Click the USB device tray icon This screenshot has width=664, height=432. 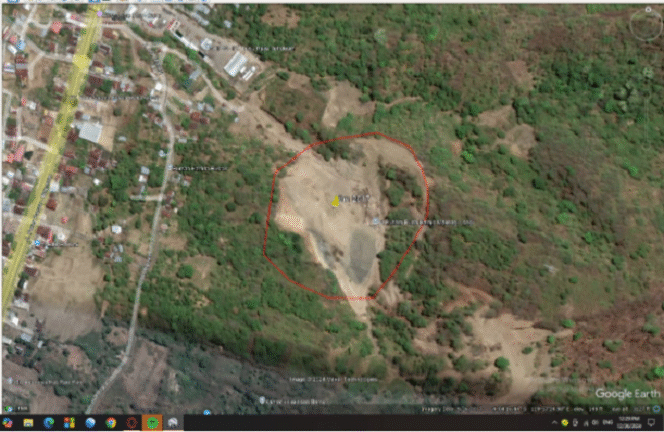coord(575,423)
